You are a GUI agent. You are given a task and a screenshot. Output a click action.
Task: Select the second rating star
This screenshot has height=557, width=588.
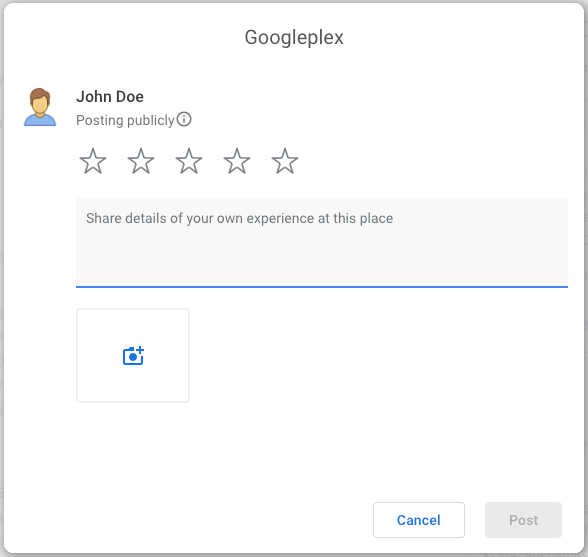[x=141, y=161]
